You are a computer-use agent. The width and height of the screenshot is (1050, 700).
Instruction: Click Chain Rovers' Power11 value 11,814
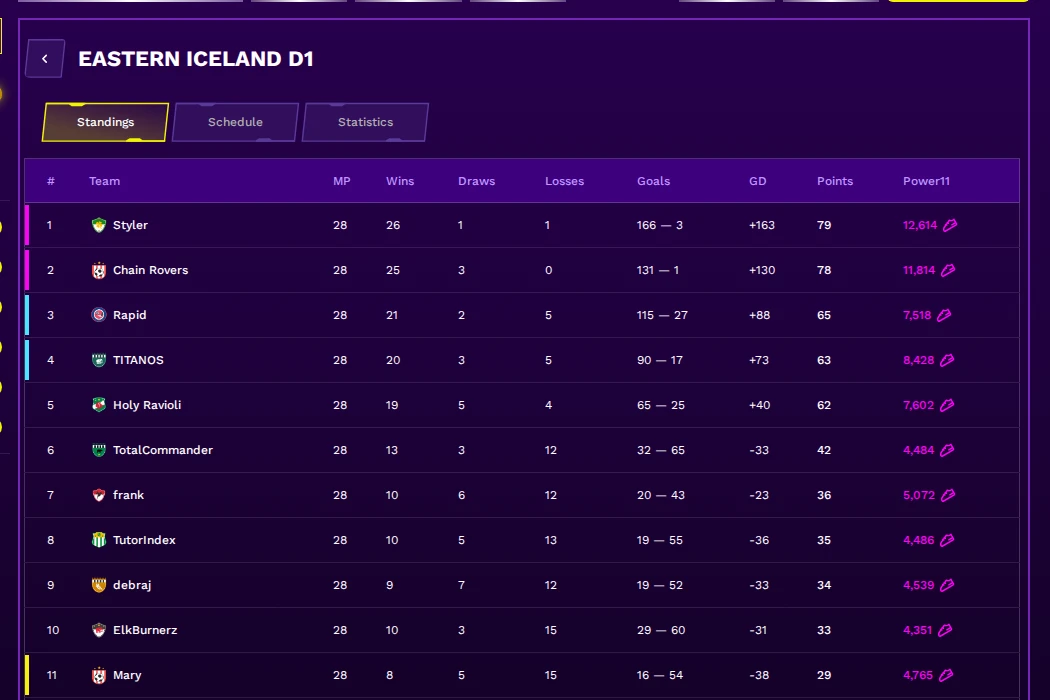pos(919,270)
